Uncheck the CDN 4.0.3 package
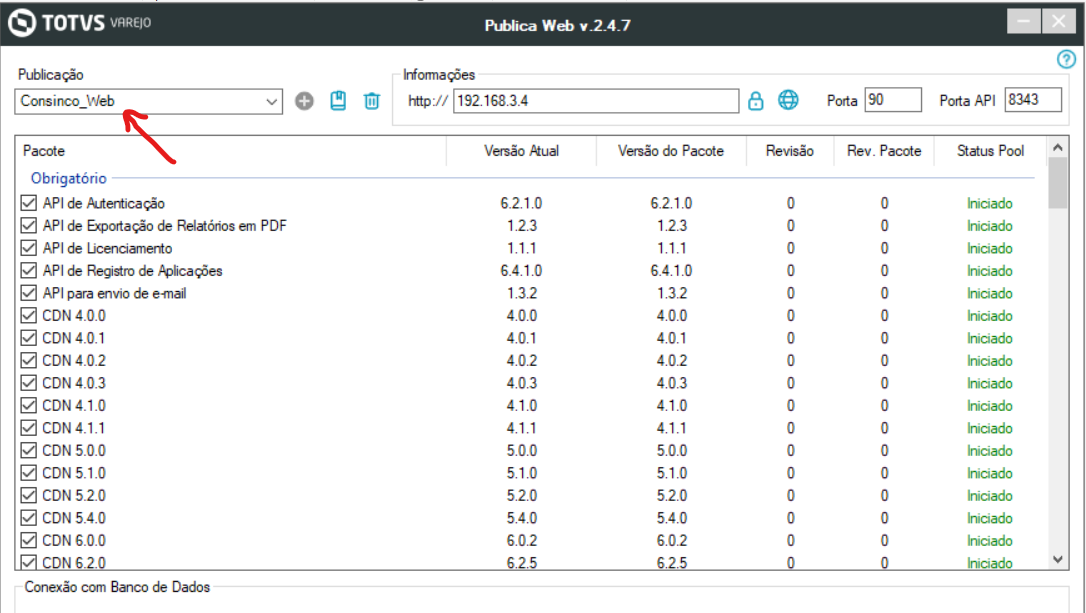 coord(28,383)
